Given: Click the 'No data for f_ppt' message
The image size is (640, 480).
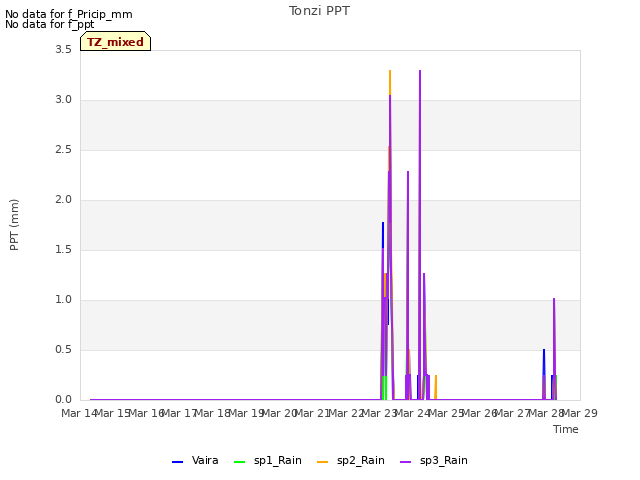Looking at the screenshot, I should coord(50,24).
